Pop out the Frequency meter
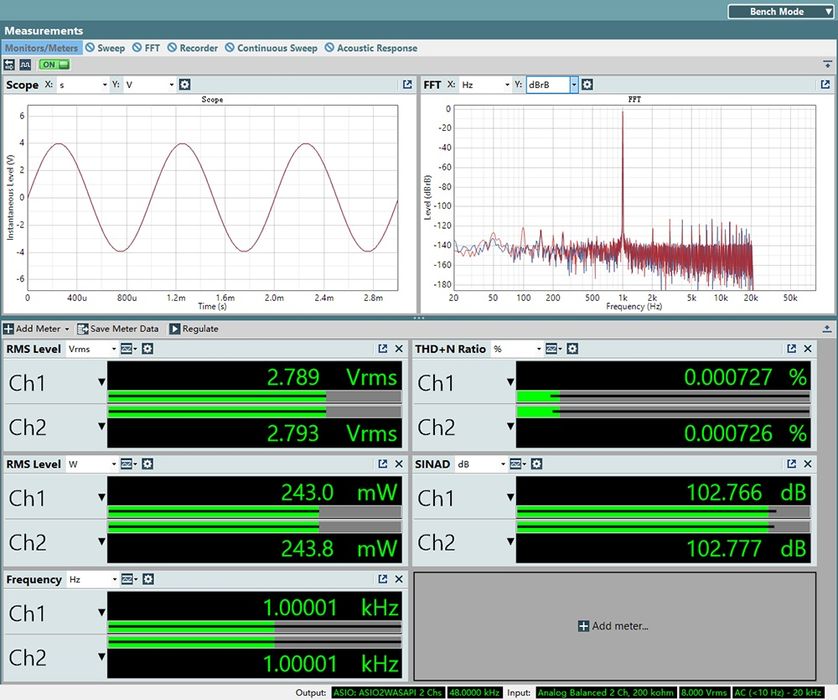Screen dimensions: 838x700 [x=383, y=579]
